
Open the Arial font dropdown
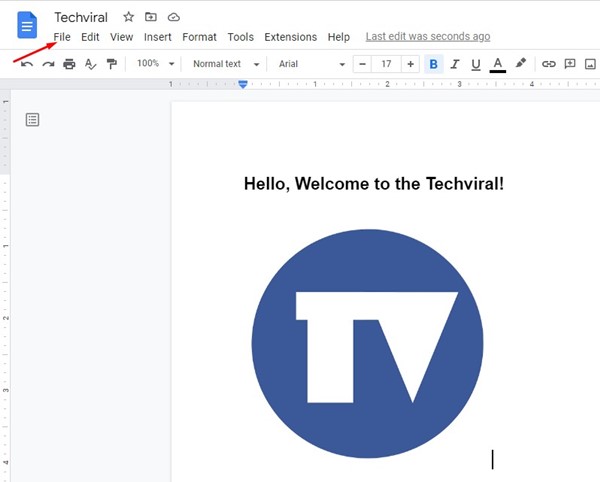click(x=311, y=64)
